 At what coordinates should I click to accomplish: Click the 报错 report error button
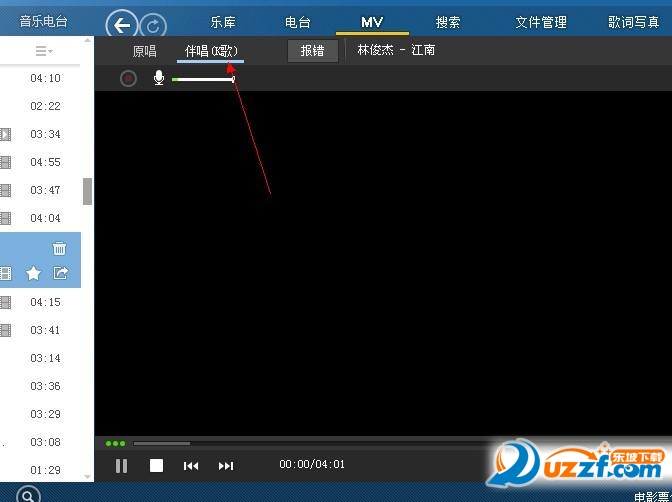pos(312,51)
